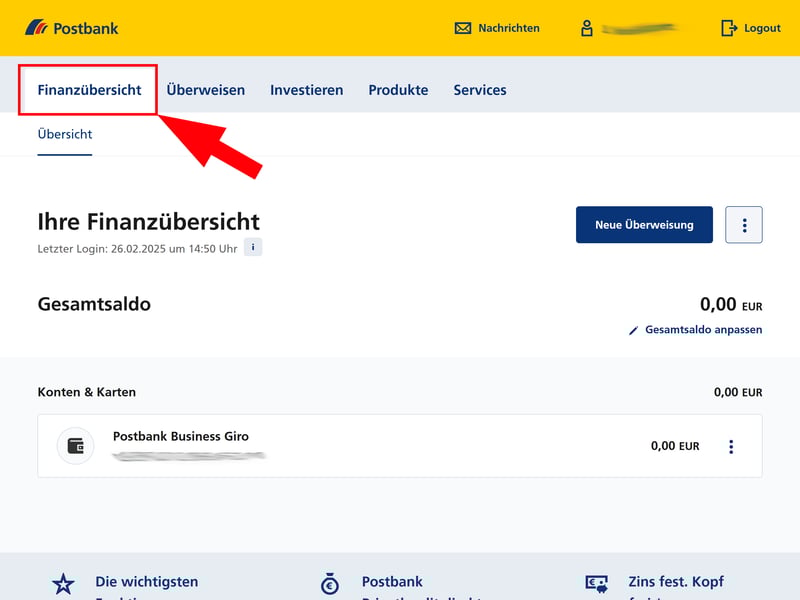Click Ihre Finanzübersicht heading
This screenshot has height=600, width=800.
(x=148, y=222)
